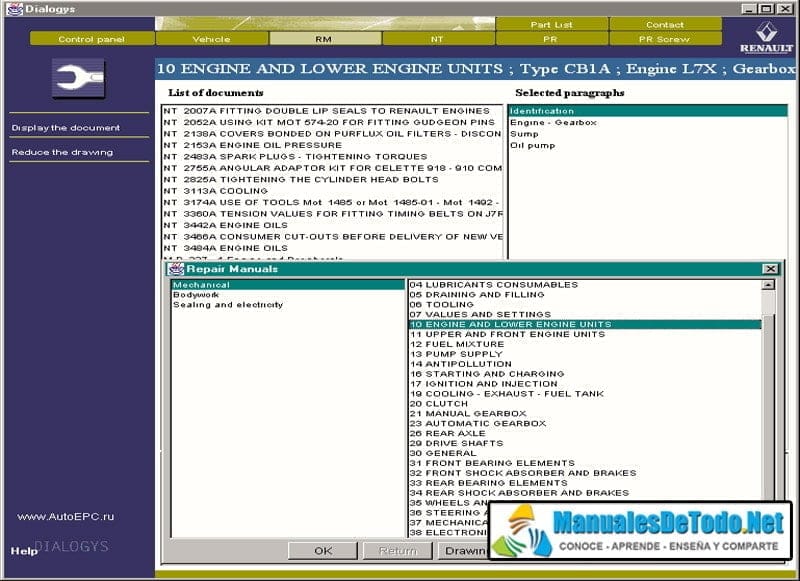This screenshot has height=581, width=800.
Task: Click the Dialogys title bar icon
Action: 14,9
